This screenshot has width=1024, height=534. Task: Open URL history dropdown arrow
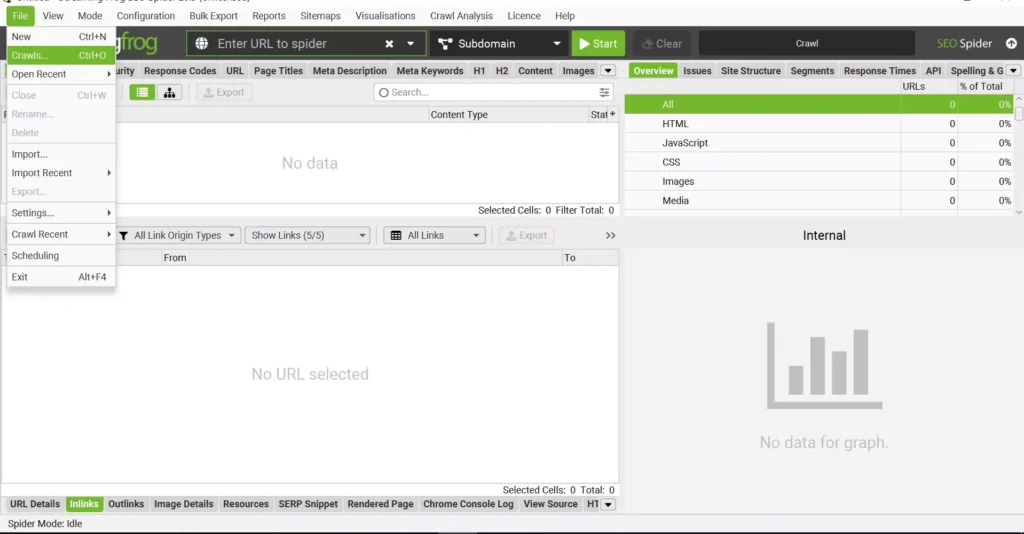[411, 44]
